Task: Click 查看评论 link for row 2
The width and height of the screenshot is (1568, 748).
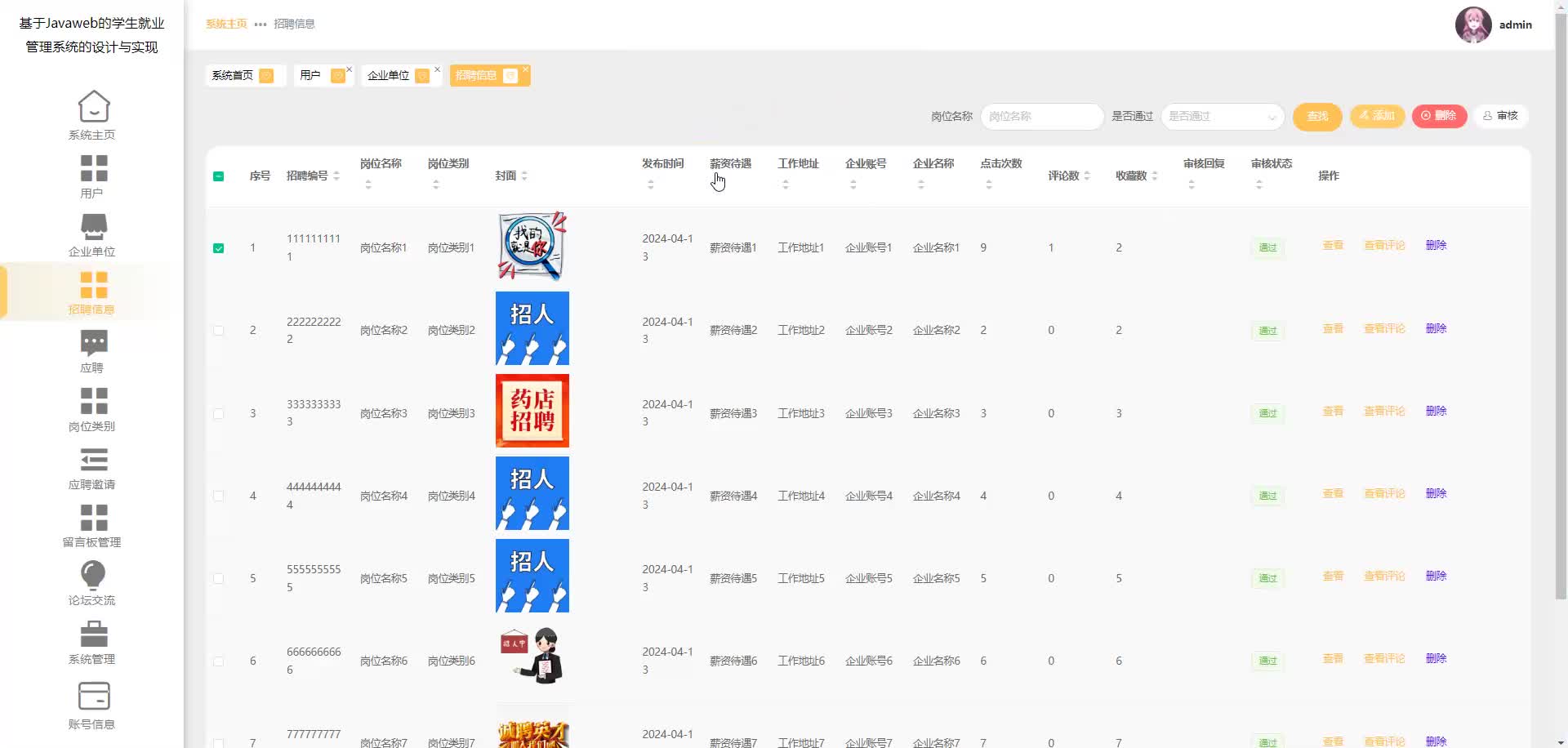Action: (x=1384, y=329)
